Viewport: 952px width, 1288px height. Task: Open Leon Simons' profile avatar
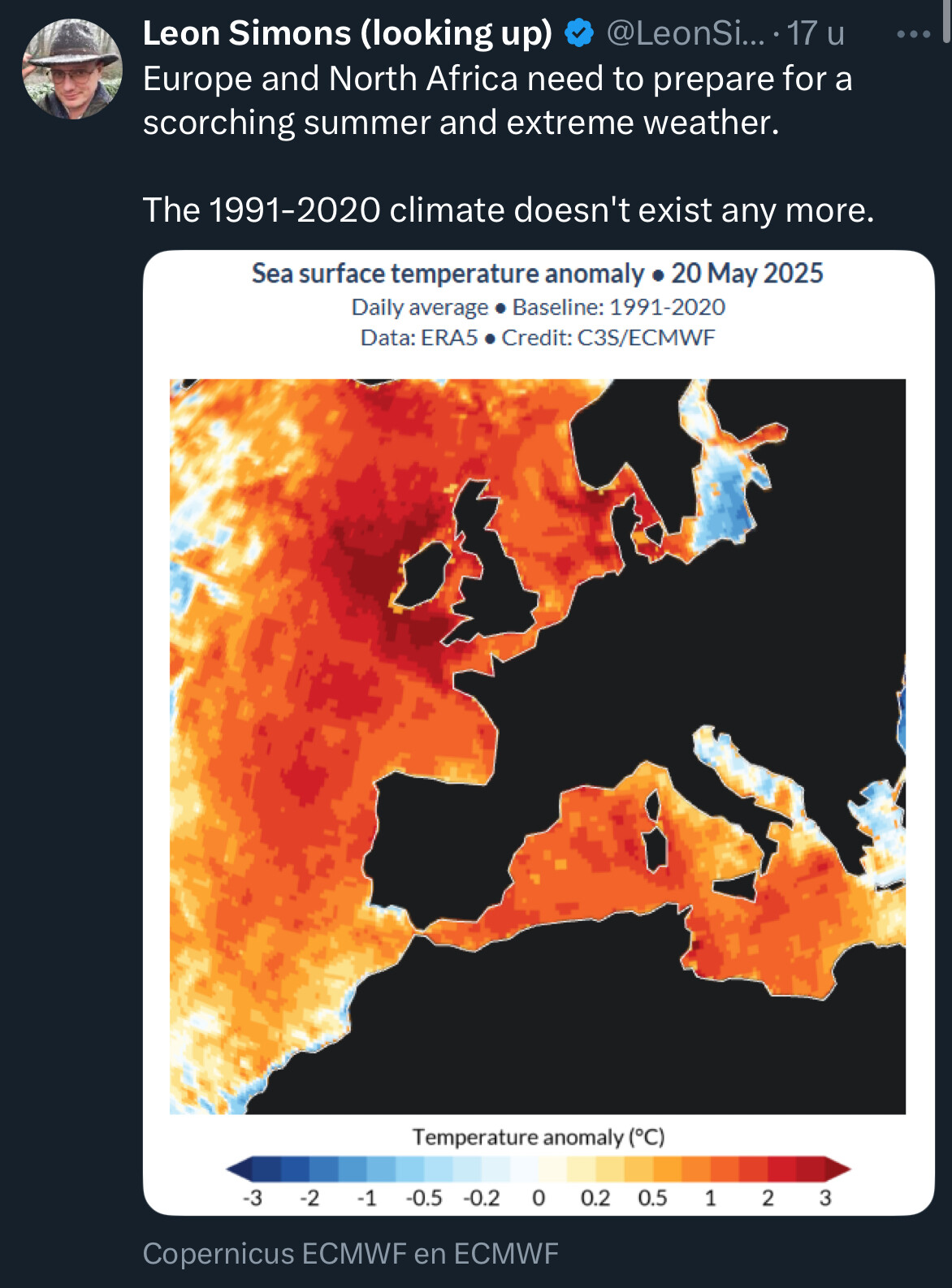point(72,70)
